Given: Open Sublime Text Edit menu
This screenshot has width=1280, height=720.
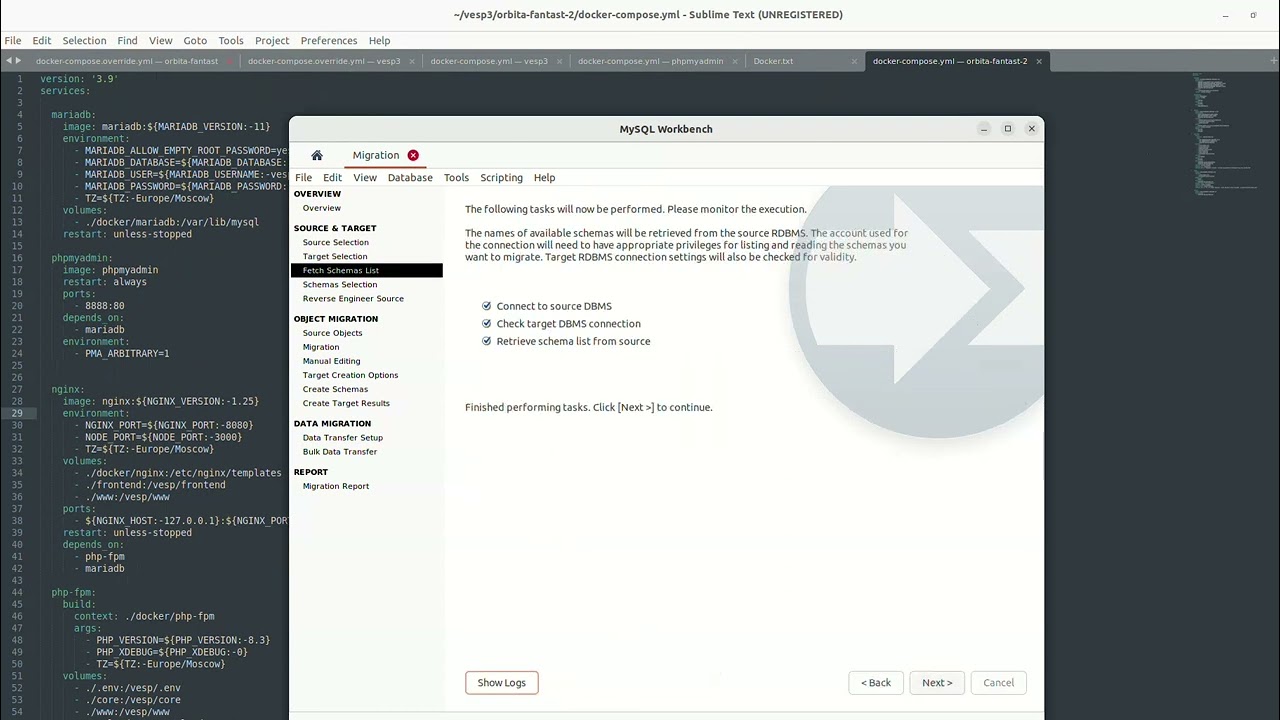Looking at the screenshot, I should click(x=42, y=41).
